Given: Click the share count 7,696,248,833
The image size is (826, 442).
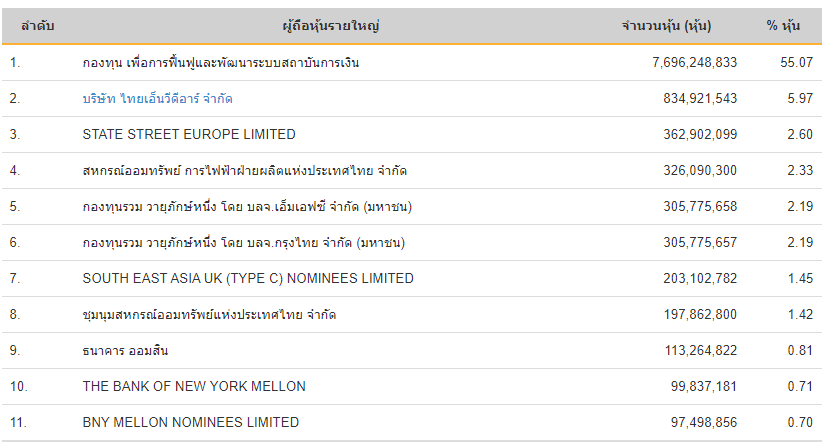Looking at the screenshot, I should click(x=695, y=63).
